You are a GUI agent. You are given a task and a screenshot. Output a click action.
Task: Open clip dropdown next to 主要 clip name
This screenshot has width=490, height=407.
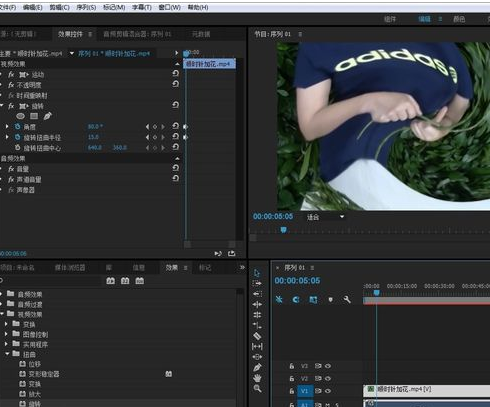(x=72, y=53)
